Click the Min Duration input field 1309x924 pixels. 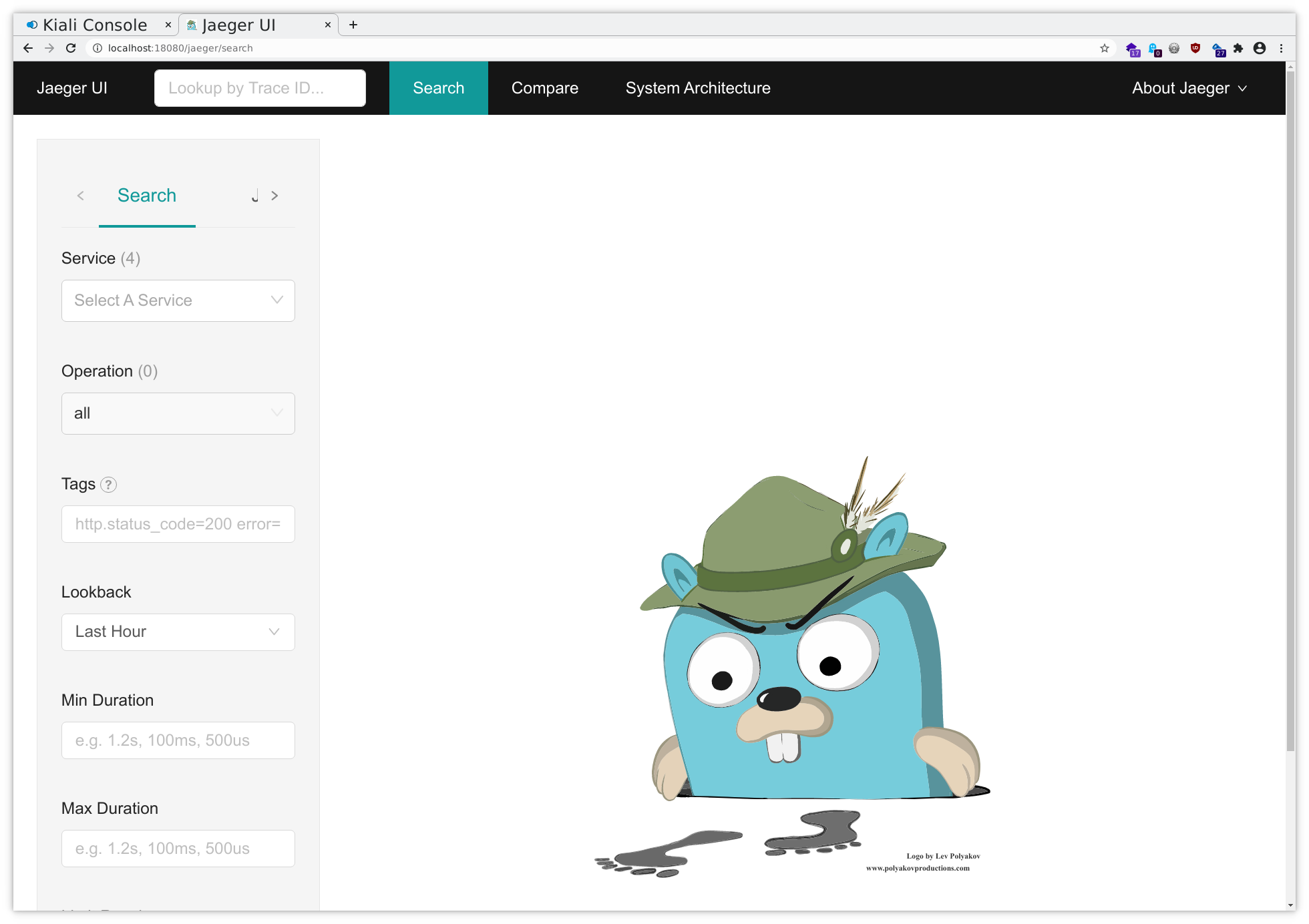pos(178,740)
